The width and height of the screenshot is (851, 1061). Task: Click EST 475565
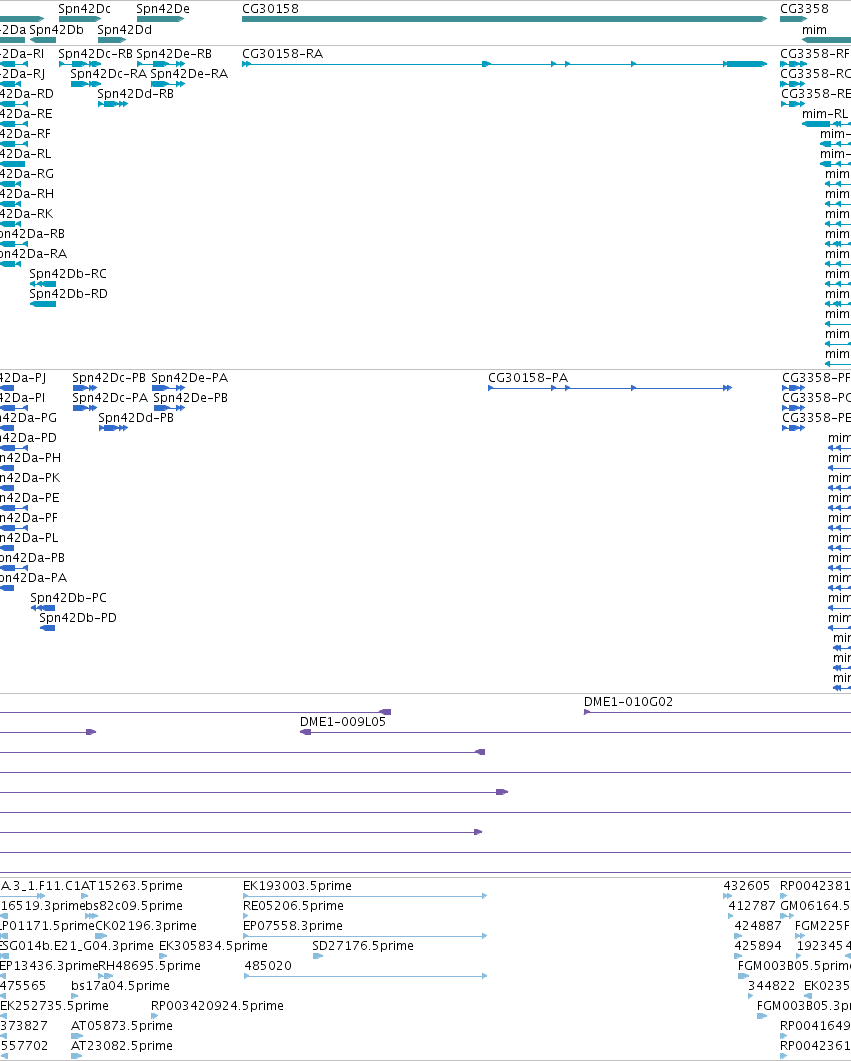pos(23,986)
